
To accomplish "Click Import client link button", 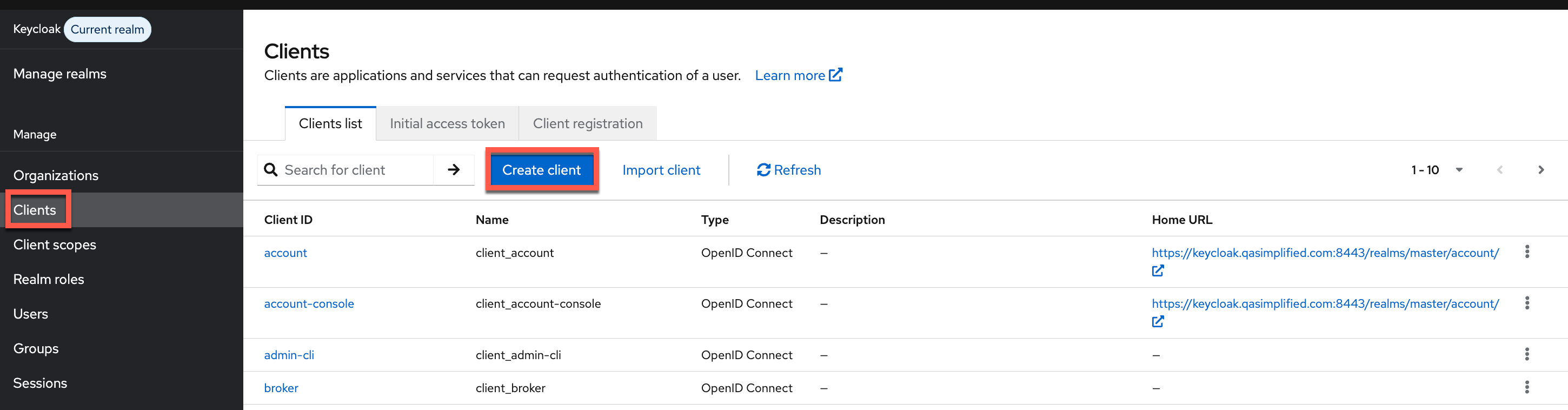I will pyautogui.click(x=661, y=170).
